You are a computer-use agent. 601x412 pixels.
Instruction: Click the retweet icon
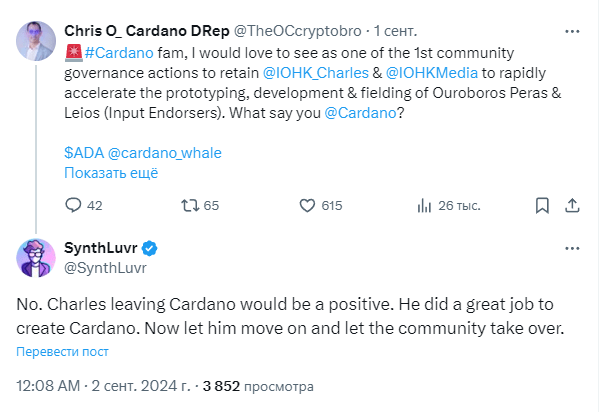coord(187,205)
